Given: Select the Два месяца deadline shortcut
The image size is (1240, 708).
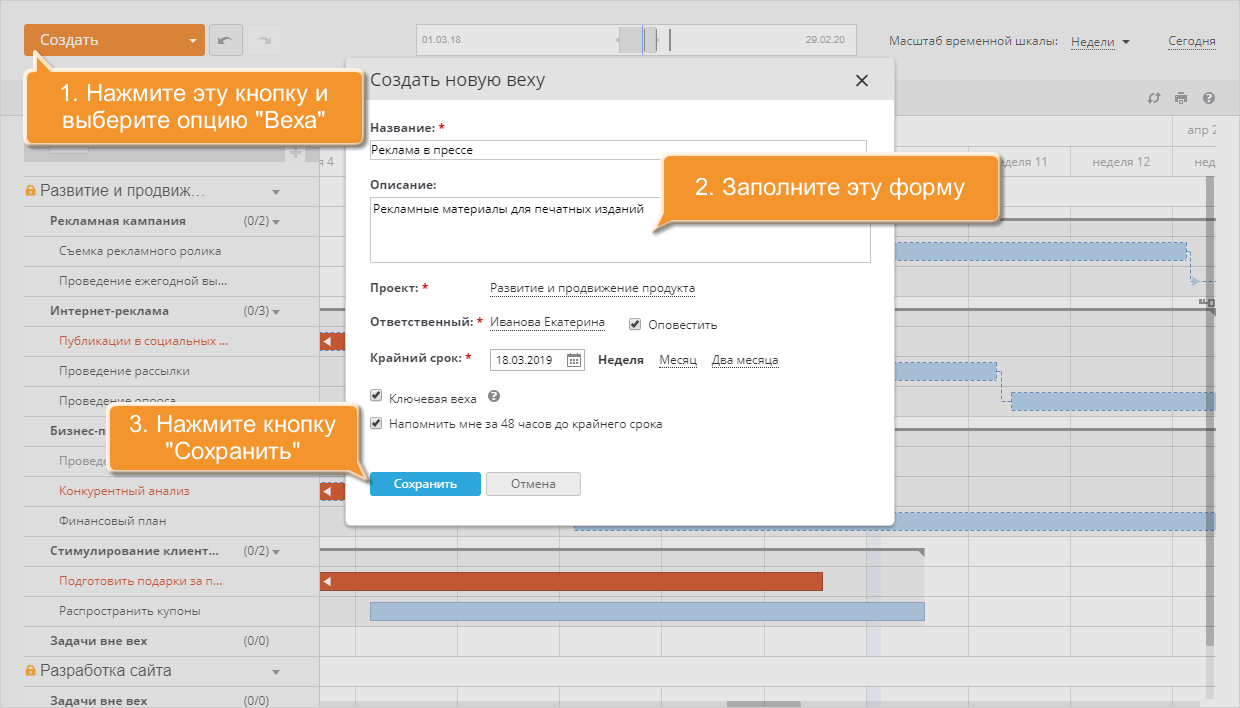Looking at the screenshot, I should 745,360.
